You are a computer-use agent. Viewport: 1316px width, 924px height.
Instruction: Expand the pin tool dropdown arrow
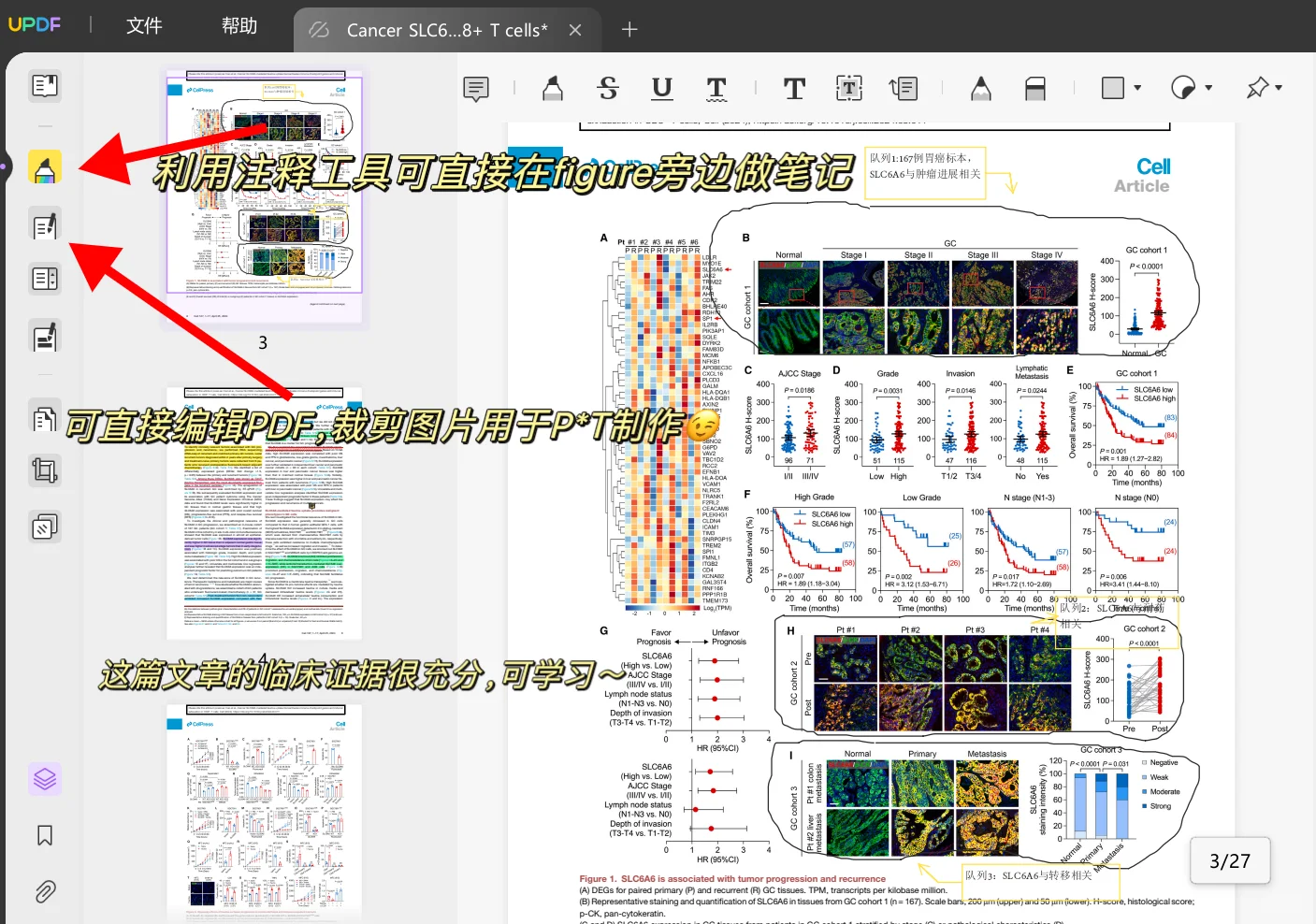pyautogui.click(x=1279, y=88)
